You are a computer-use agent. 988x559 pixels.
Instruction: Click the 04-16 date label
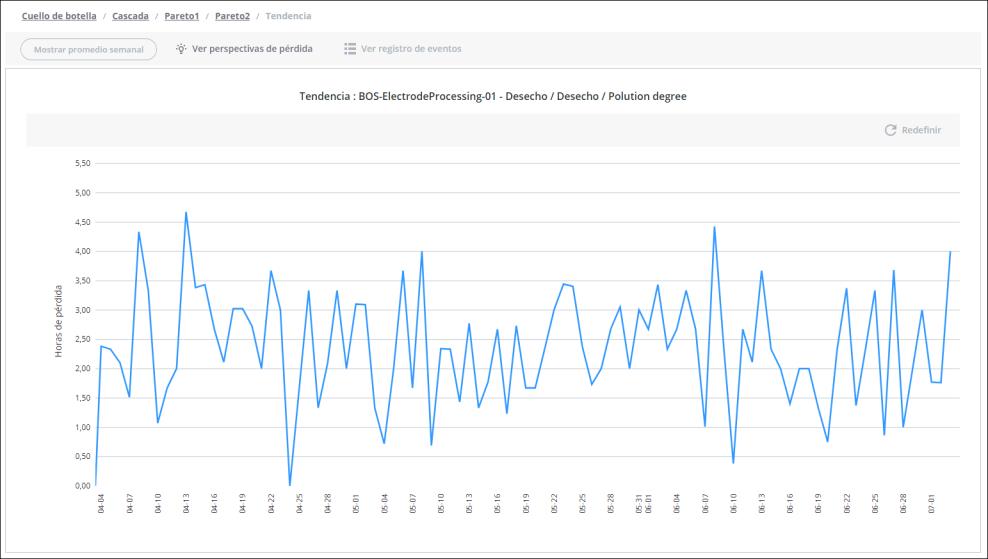(214, 504)
